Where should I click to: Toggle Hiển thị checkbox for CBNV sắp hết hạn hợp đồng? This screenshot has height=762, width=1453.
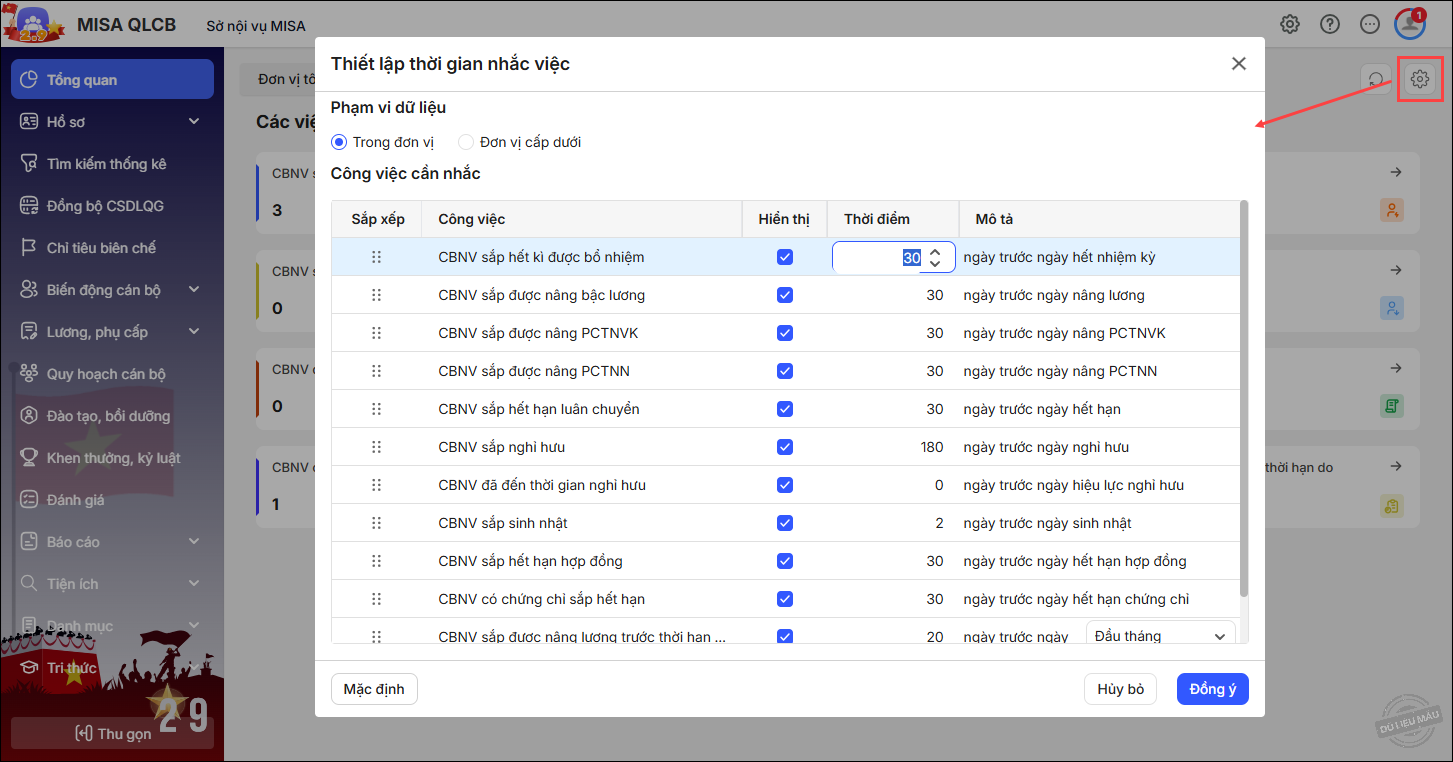(785, 561)
